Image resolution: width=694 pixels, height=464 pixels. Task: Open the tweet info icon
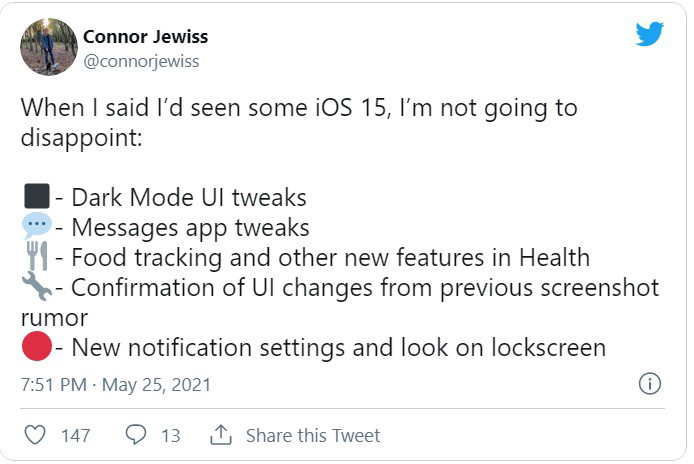click(x=648, y=384)
